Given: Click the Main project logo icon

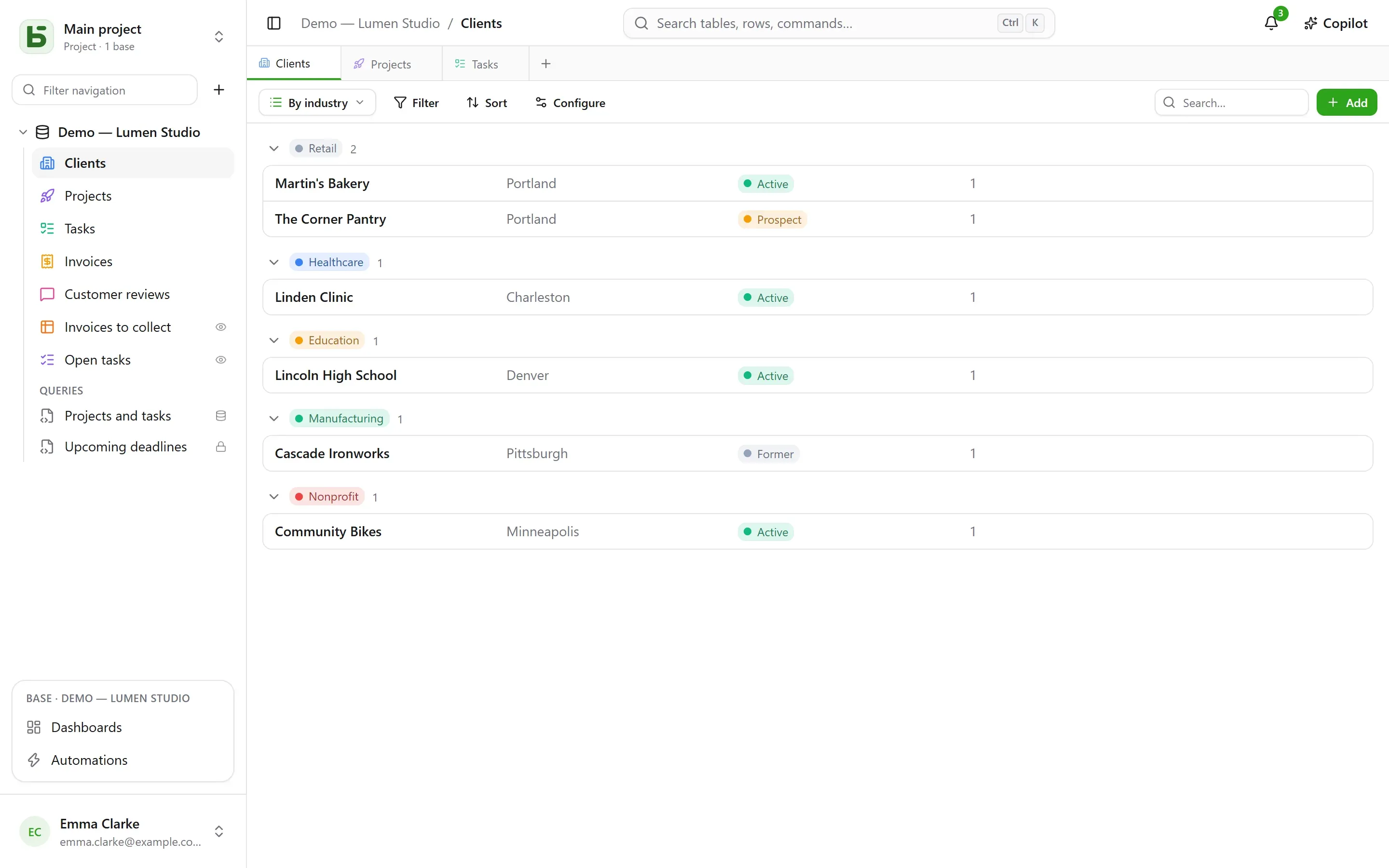Looking at the screenshot, I should pos(37,37).
